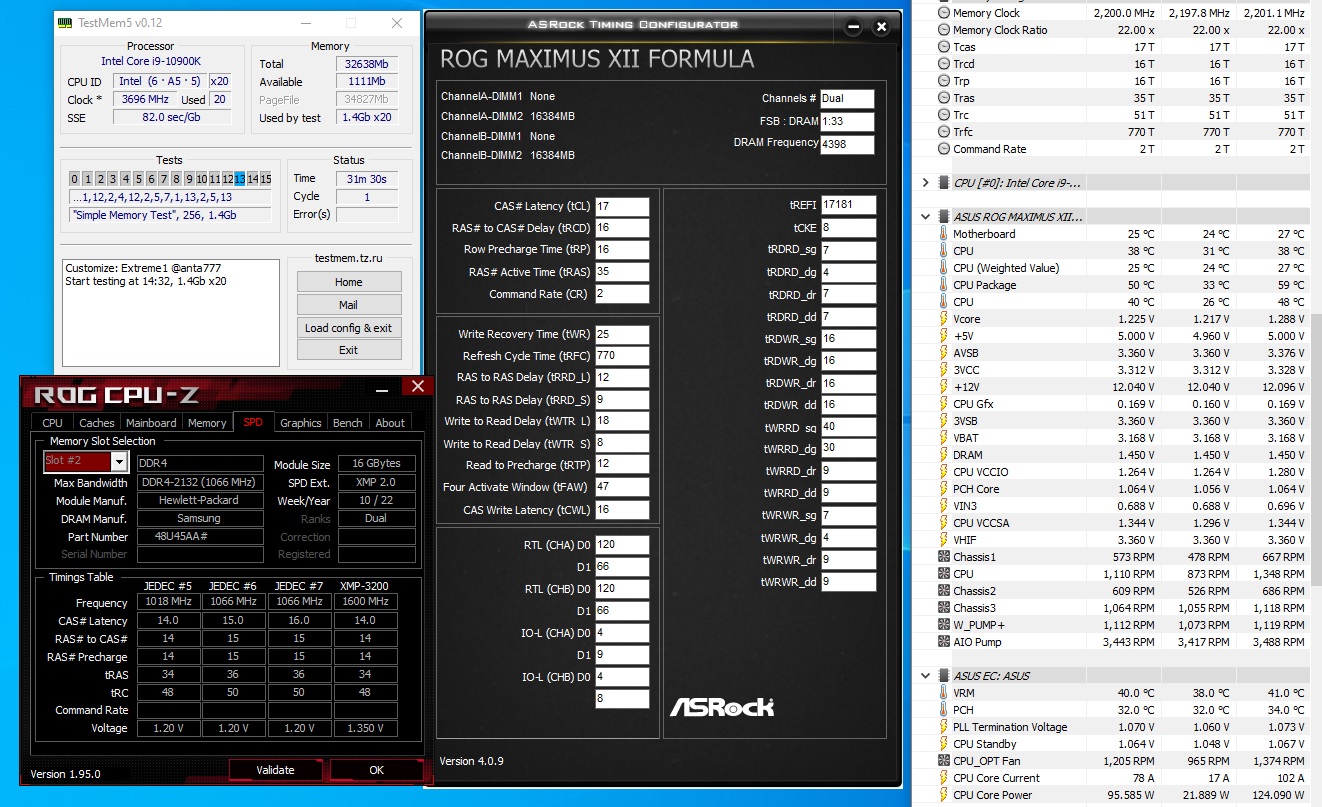
Task: Click the +12V voltage lightning icon
Action: point(944,387)
